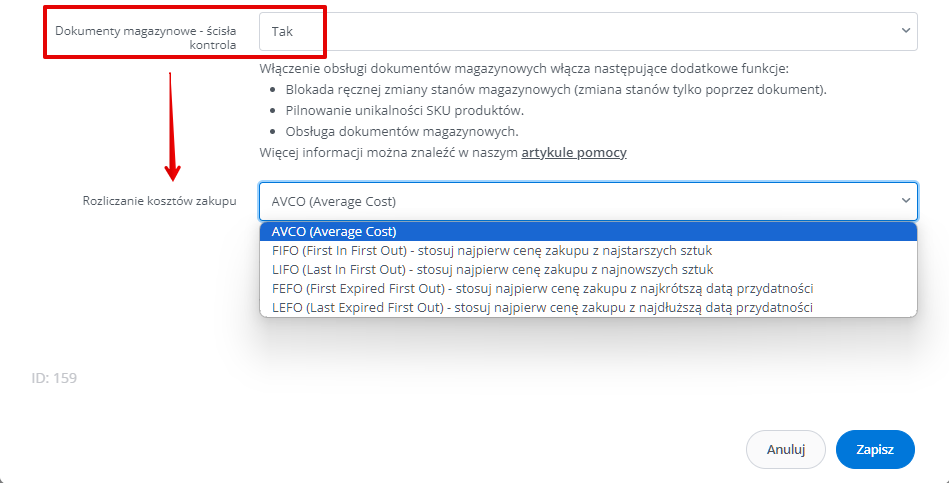Open the 'artykule pomocy' help link
Viewport: 949px width, 483px height.
(574, 153)
